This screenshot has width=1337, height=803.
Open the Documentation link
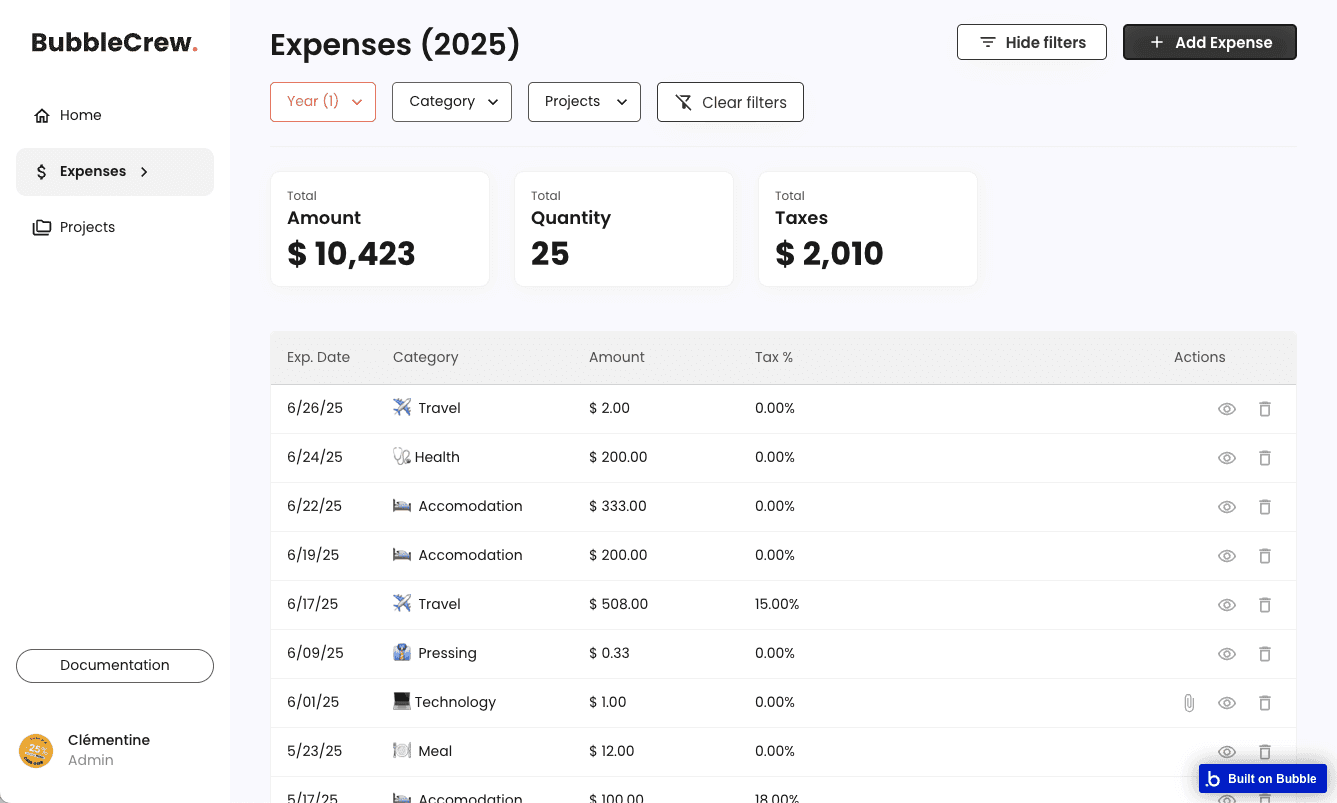115,666
